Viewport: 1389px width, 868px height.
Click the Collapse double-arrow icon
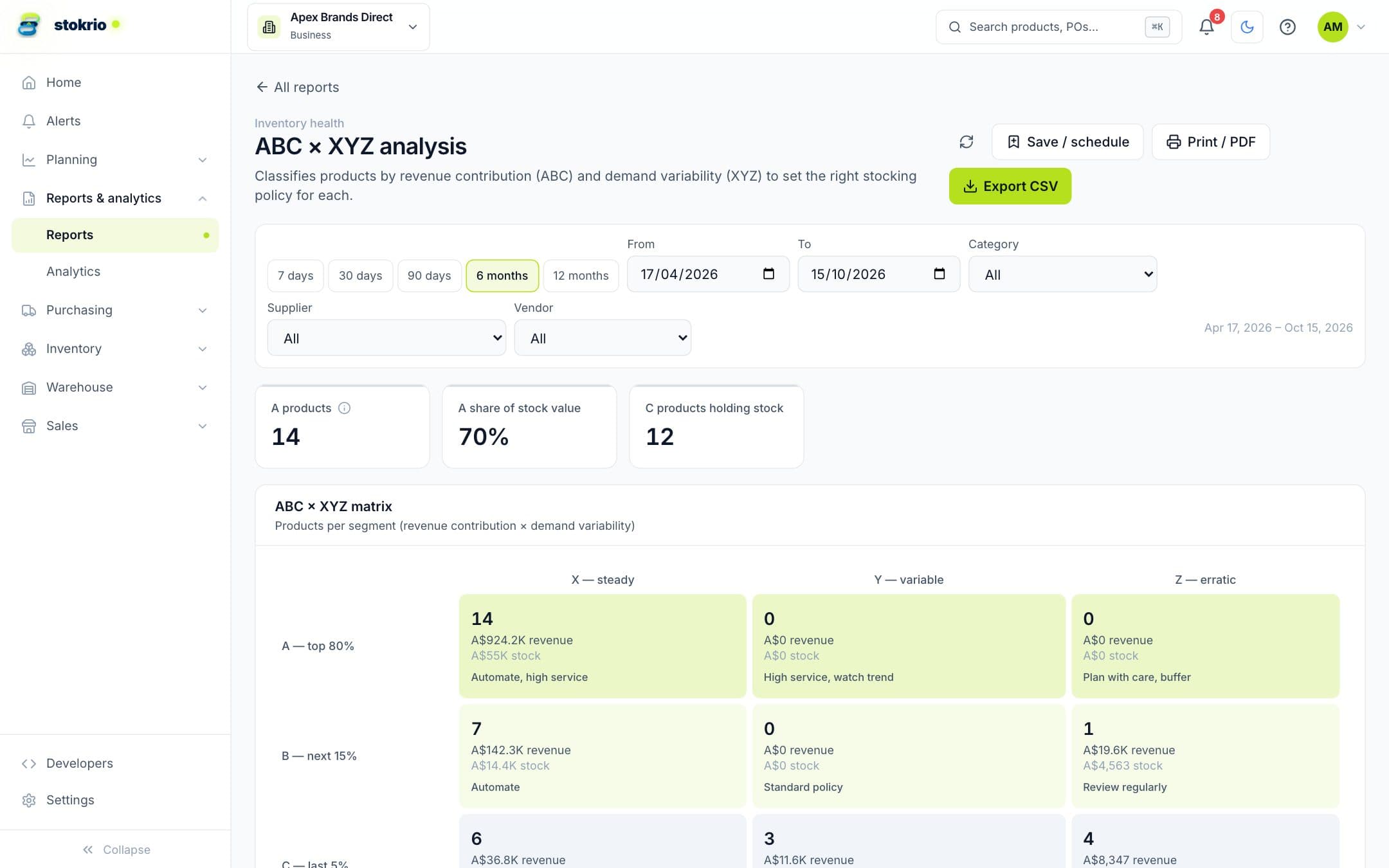(x=87, y=849)
